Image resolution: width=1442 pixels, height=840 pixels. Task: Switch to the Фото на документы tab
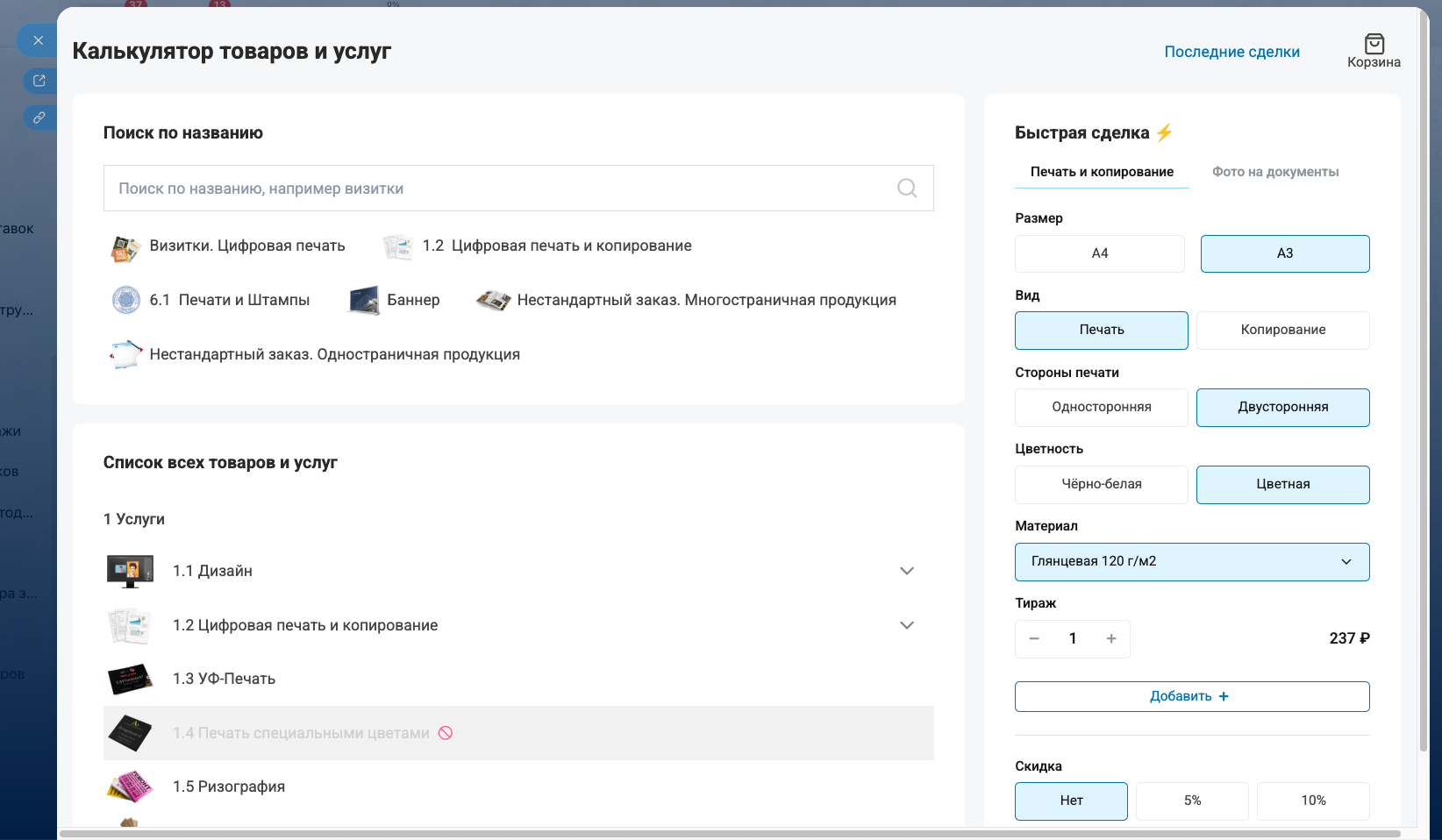click(1274, 172)
